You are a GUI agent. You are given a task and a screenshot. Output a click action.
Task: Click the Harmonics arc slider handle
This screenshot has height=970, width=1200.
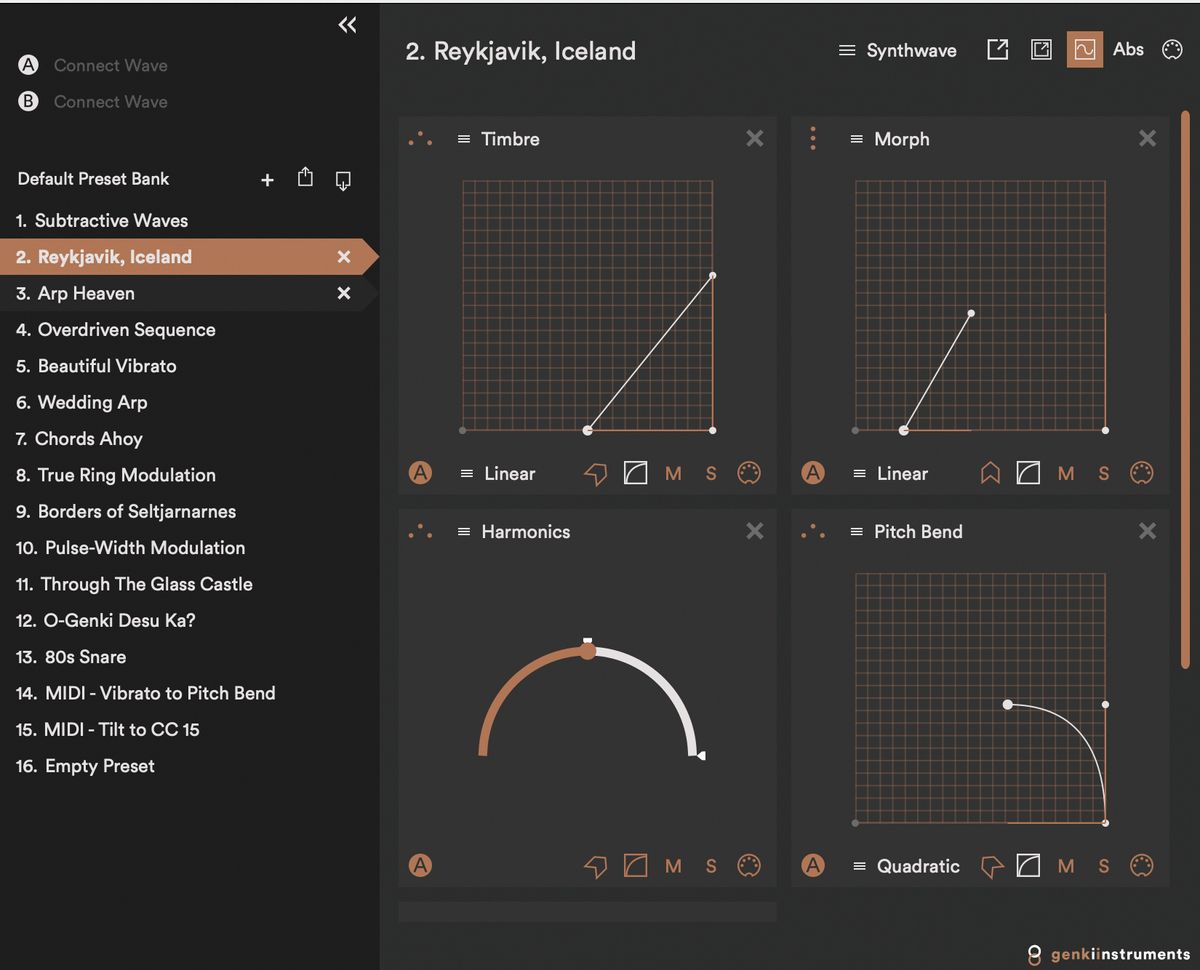588,651
